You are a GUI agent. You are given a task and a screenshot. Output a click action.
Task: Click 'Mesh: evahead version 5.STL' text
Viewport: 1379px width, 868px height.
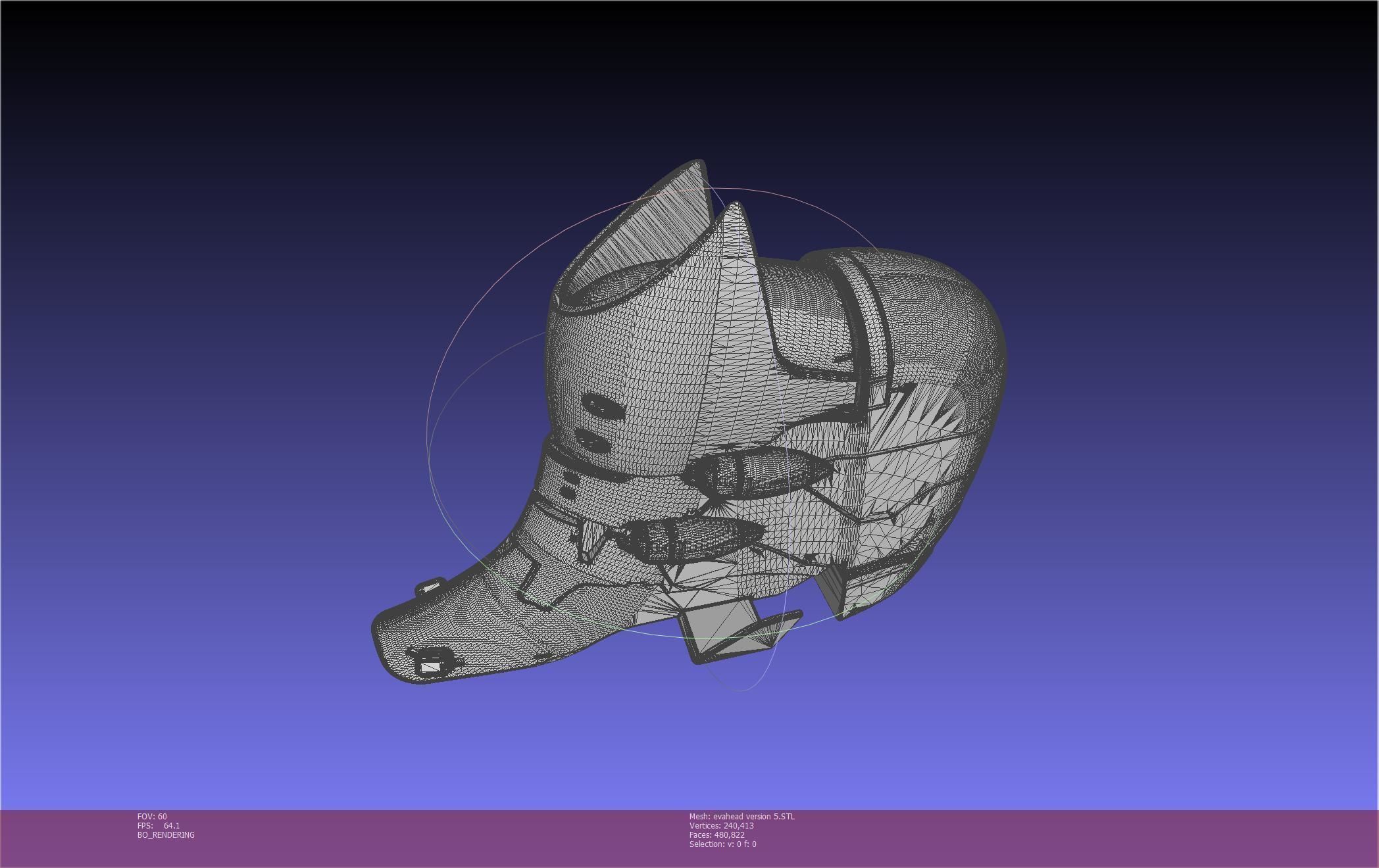coord(742,817)
